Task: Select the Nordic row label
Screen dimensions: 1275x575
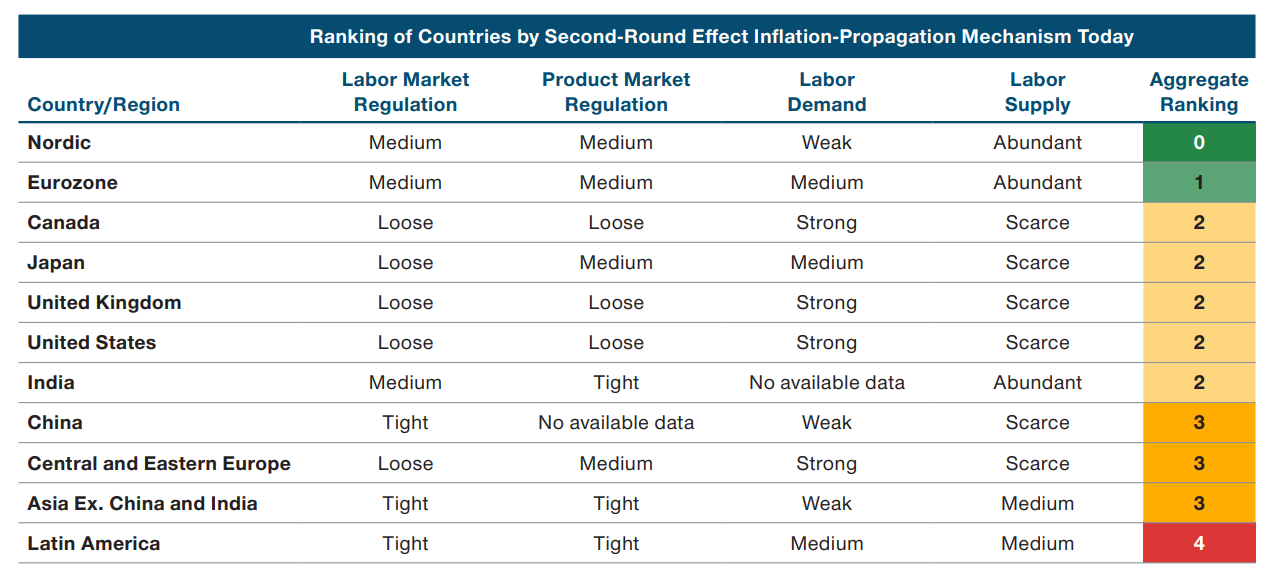Action: tap(59, 142)
